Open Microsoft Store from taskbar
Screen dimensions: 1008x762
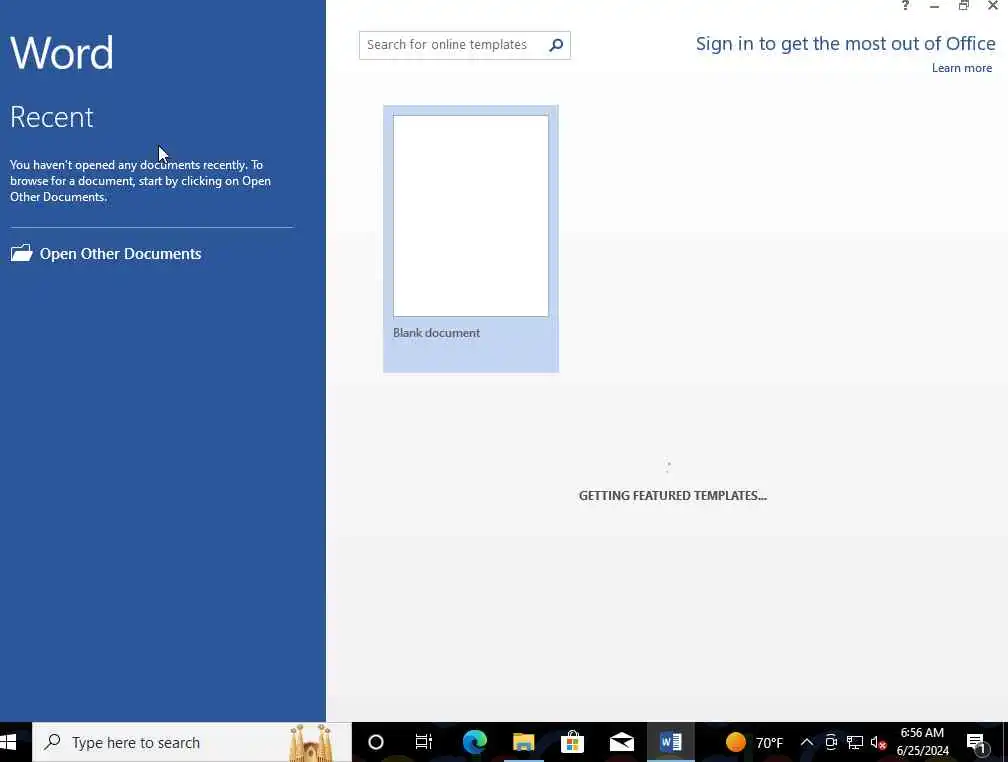point(572,743)
